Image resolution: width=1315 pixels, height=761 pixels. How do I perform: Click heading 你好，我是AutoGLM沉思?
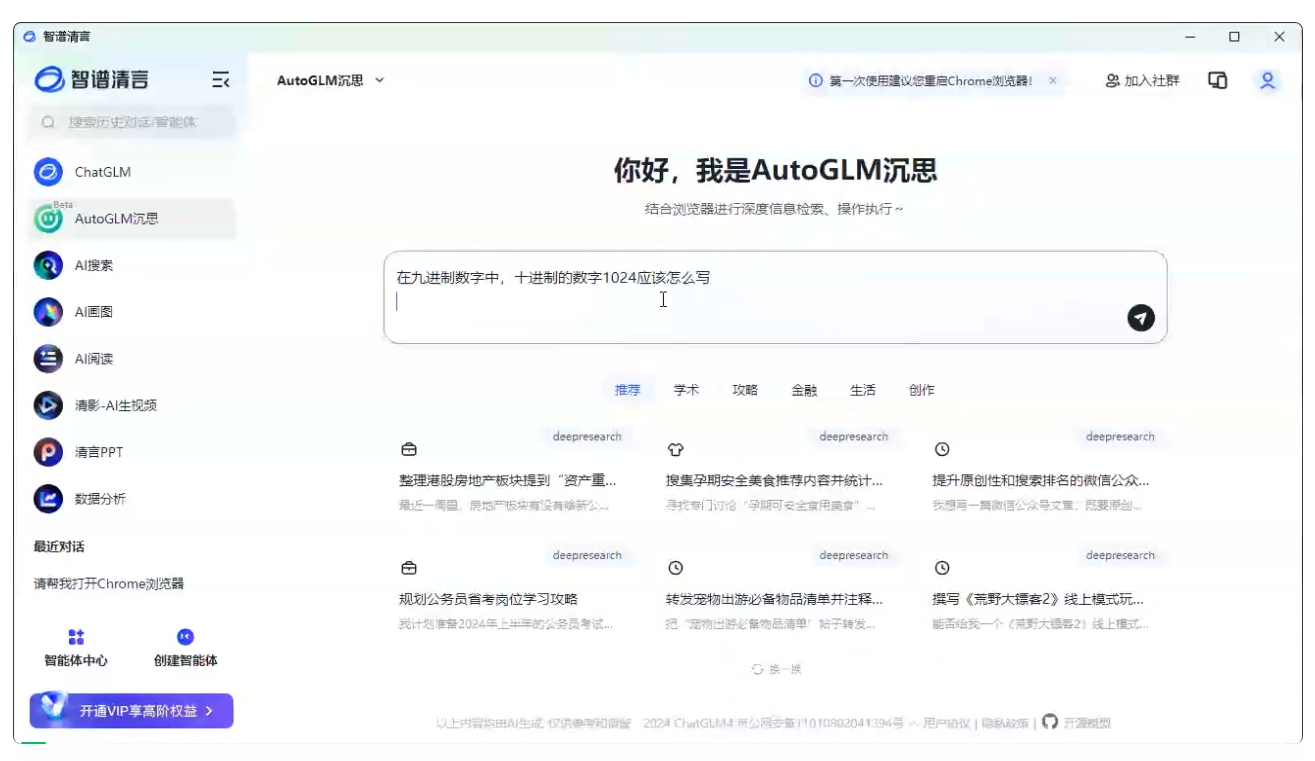tap(775, 170)
